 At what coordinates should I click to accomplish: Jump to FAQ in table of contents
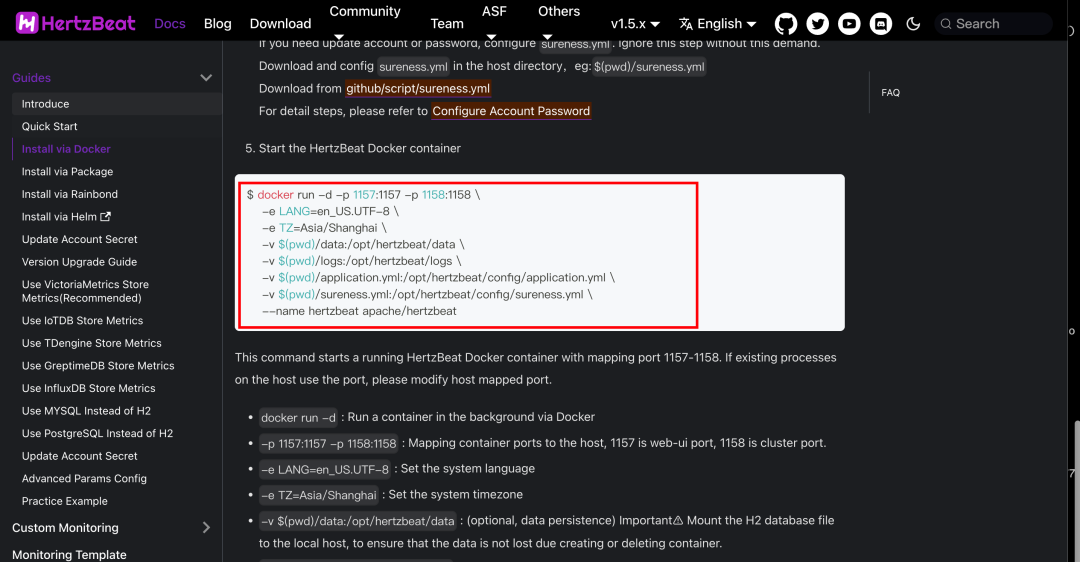coord(891,92)
